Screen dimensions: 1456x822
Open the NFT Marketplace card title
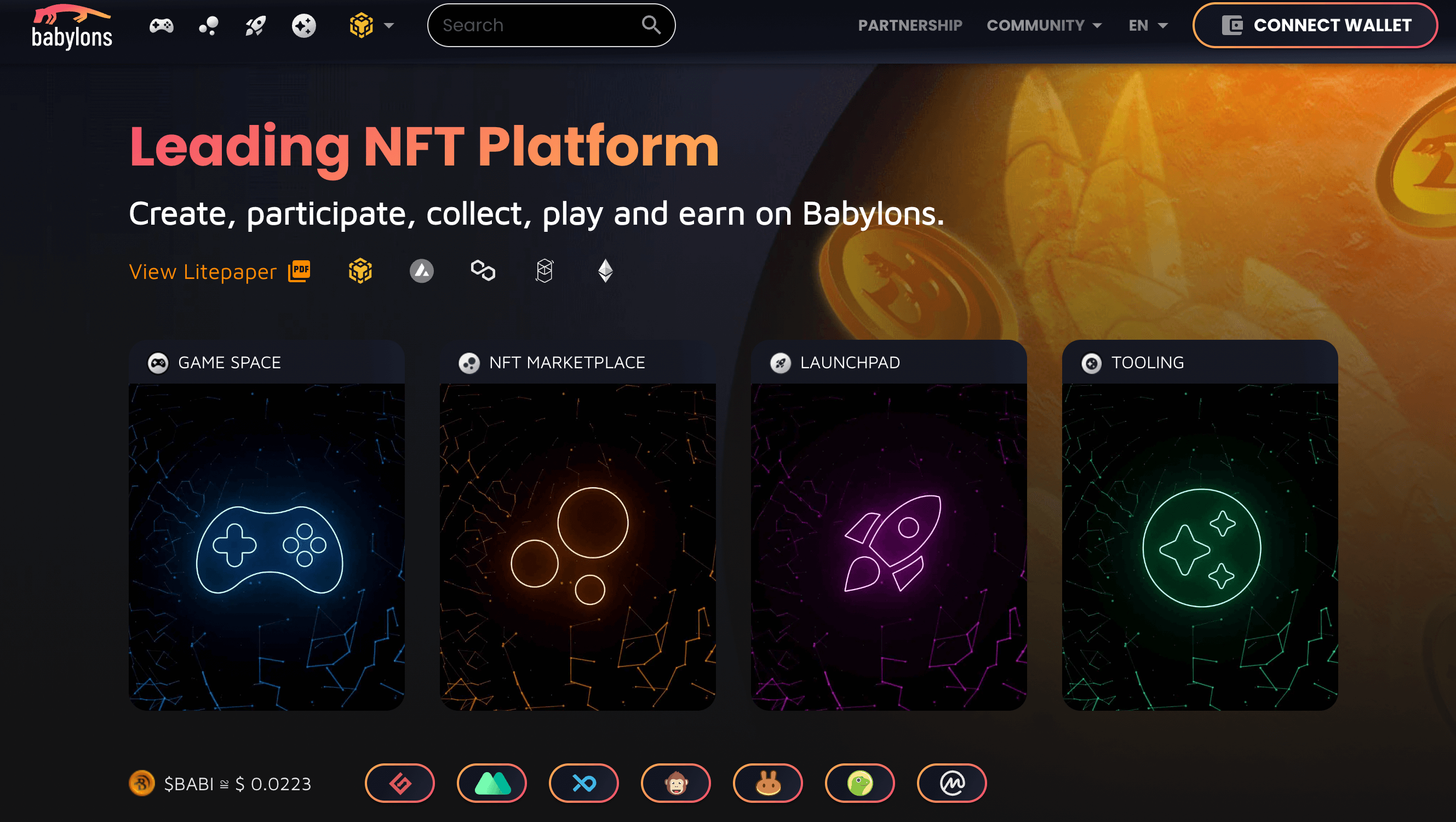(567, 362)
